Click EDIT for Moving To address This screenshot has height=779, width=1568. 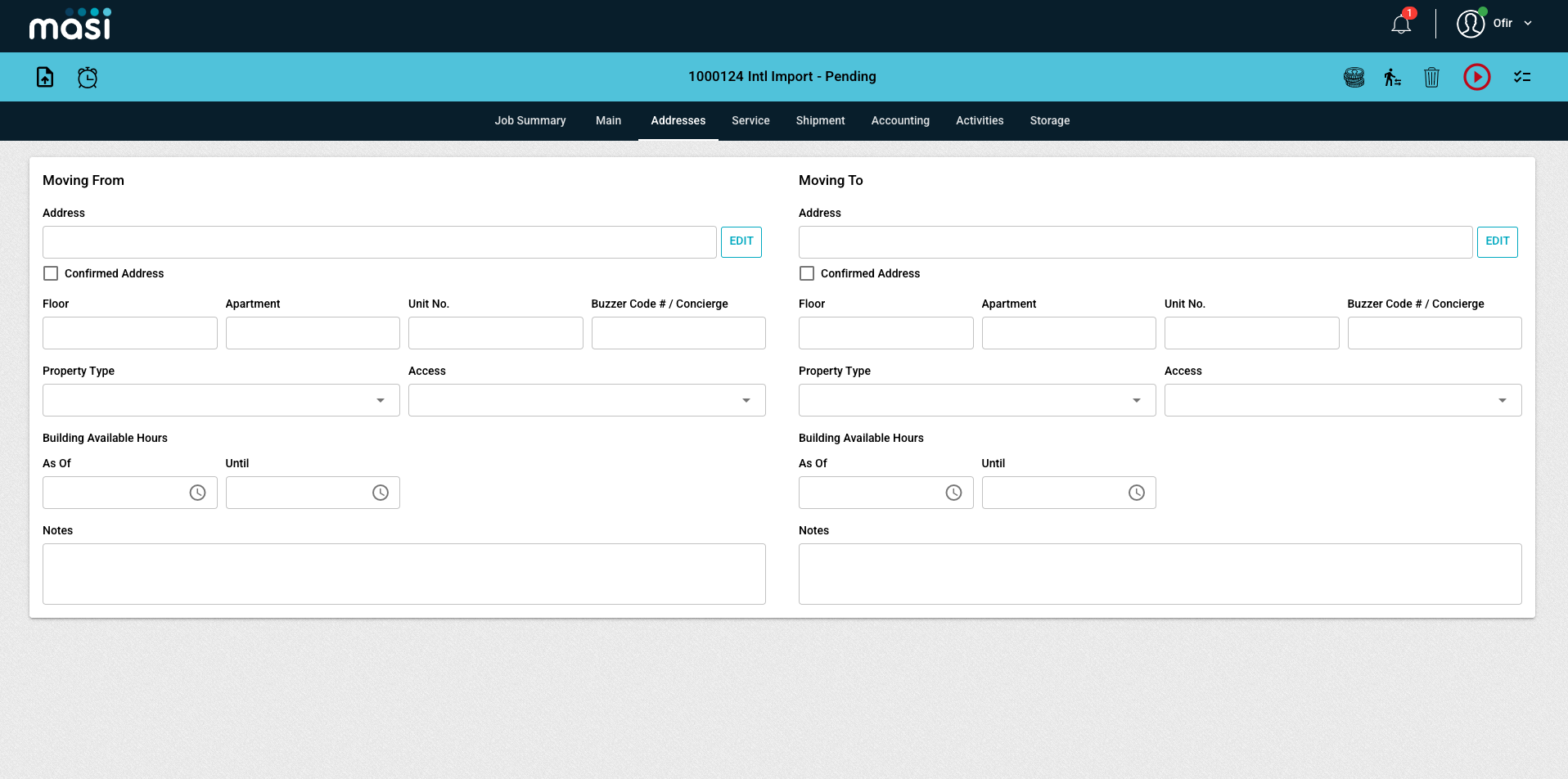[x=1497, y=241]
